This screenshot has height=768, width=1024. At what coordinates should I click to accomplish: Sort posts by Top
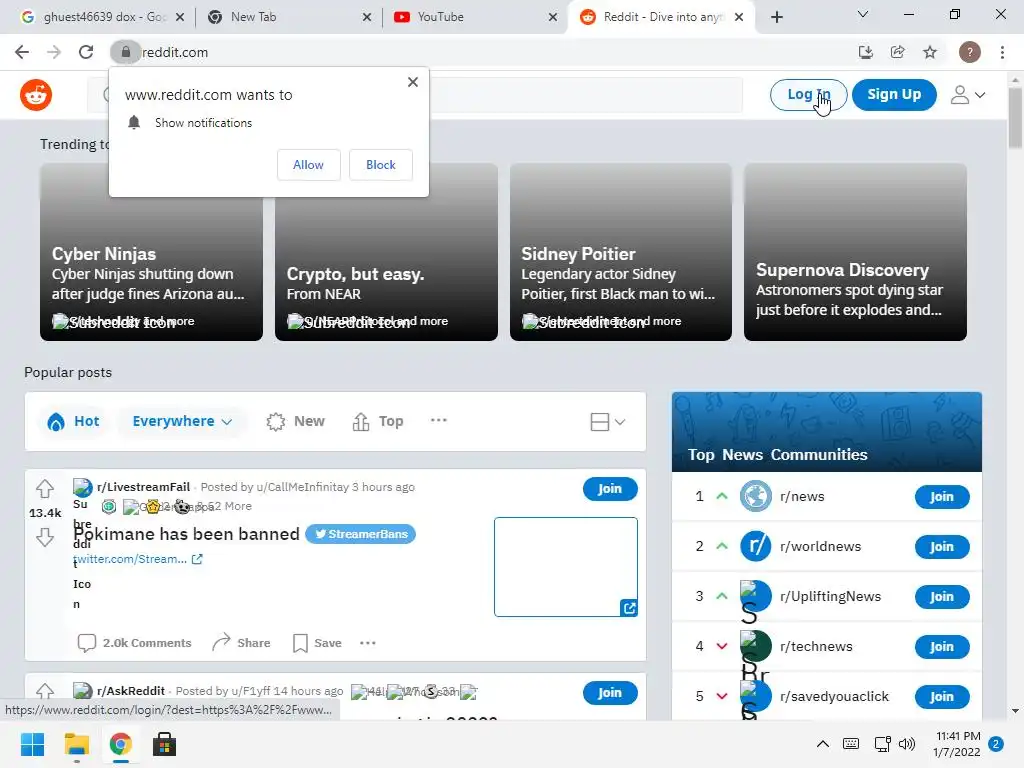pos(377,421)
